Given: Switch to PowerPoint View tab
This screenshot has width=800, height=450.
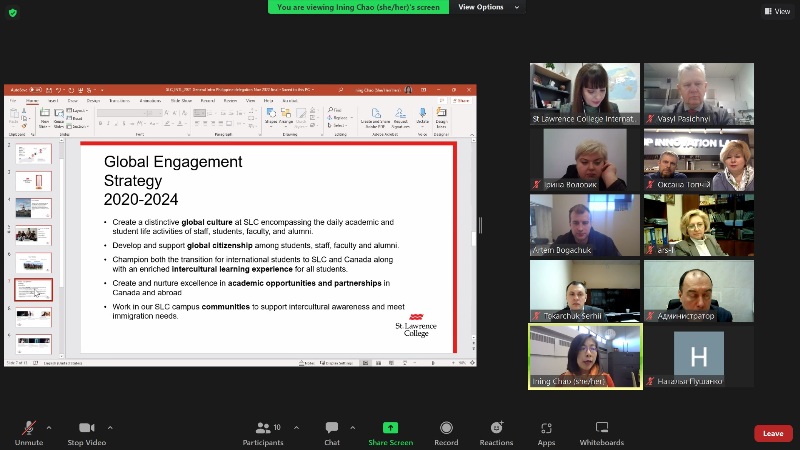Looking at the screenshot, I should click(251, 101).
